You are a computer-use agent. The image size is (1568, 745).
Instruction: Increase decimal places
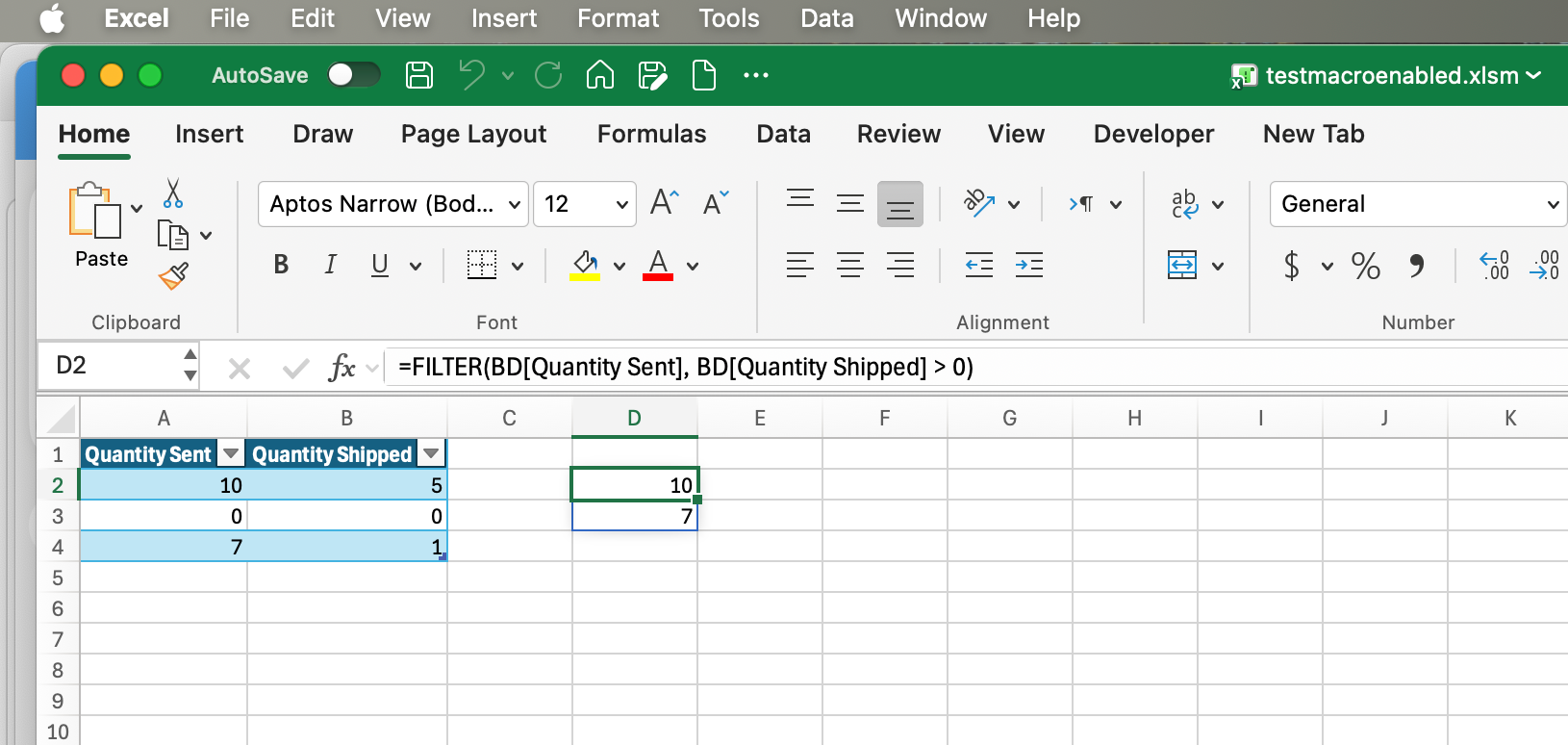tap(1494, 265)
